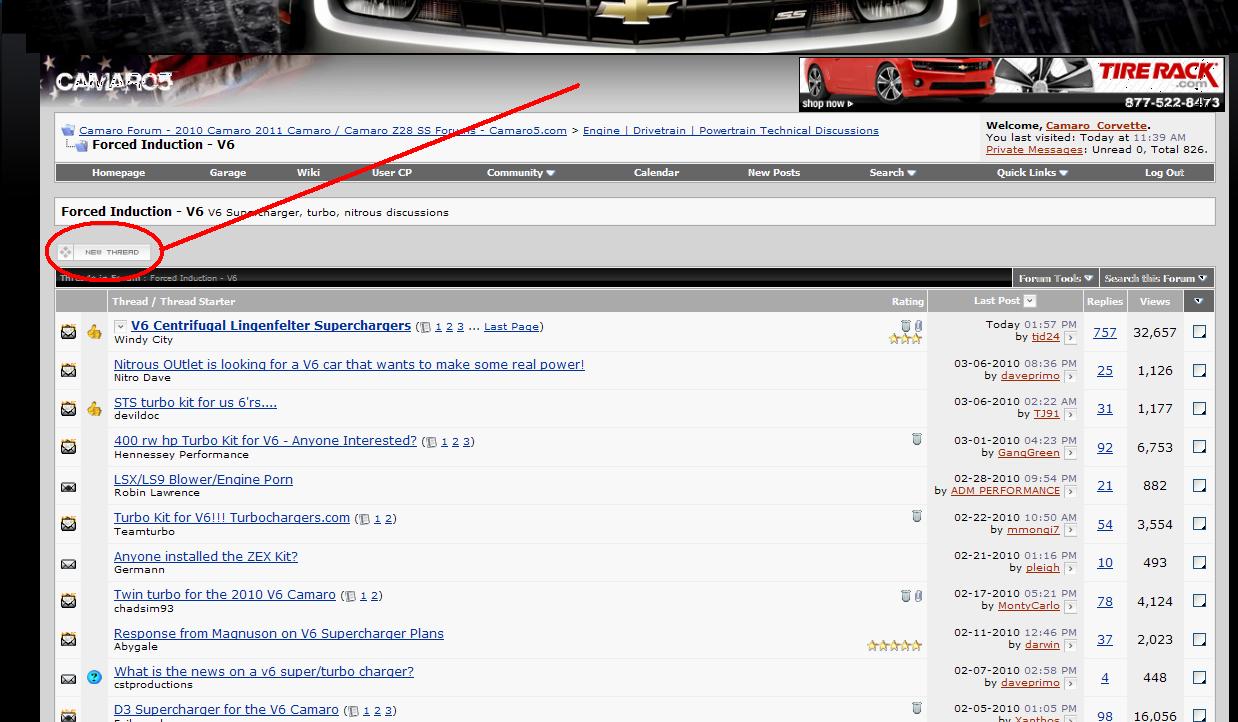The width and height of the screenshot is (1238, 722).
Task: Click the home arrow icon in the breadcrumb
Action: [x=68, y=128]
